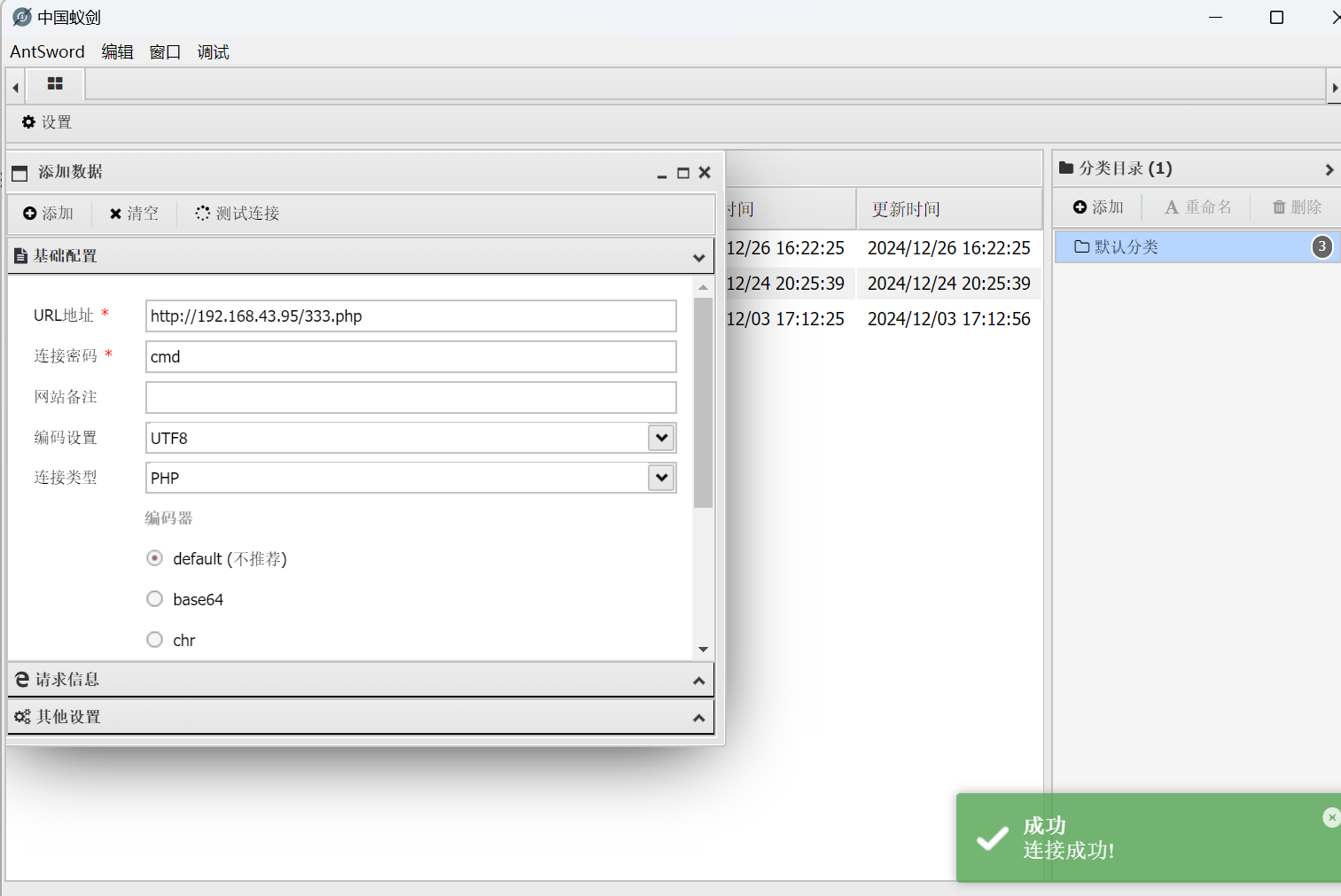
Task: Click the 添加数据 window icon
Action: (x=19, y=173)
